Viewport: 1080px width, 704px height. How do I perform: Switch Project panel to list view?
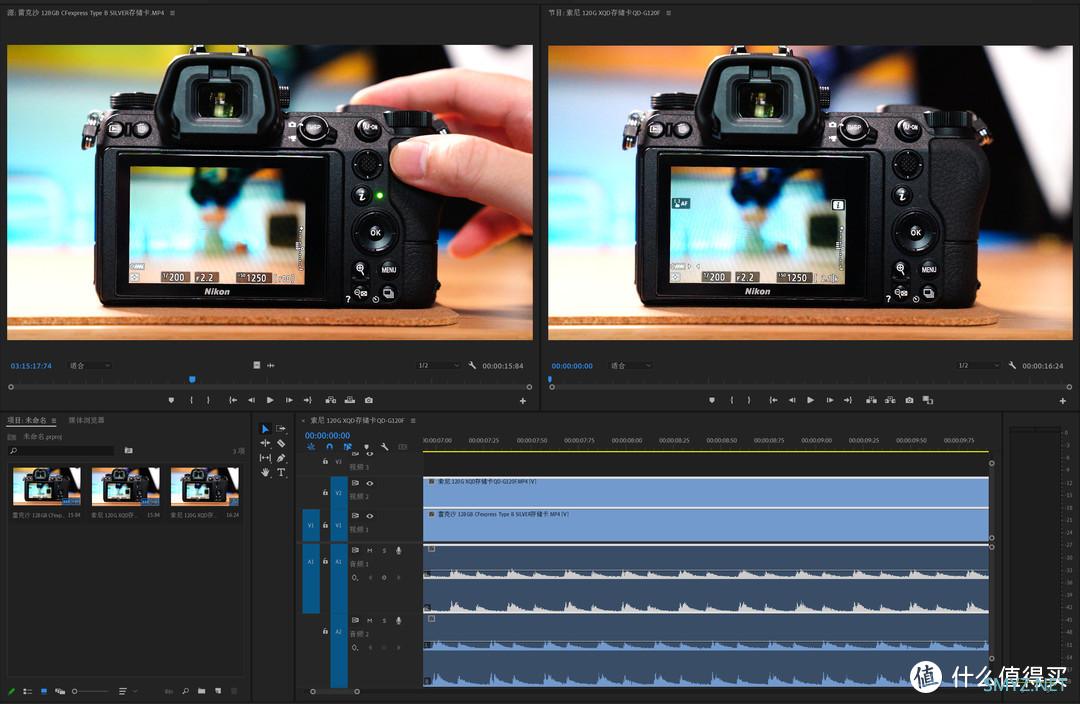click(x=28, y=691)
